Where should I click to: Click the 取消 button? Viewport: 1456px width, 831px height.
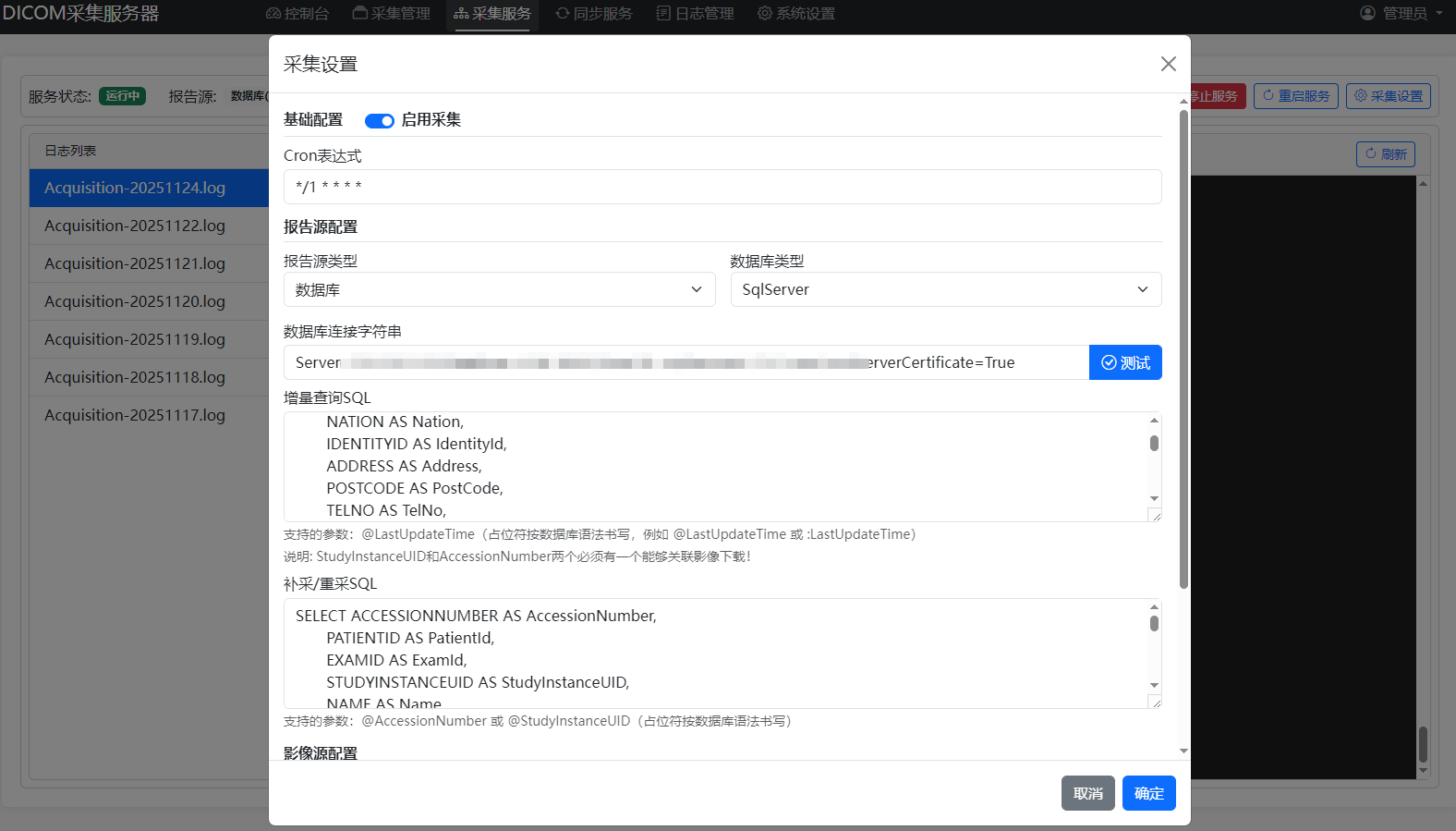tap(1088, 793)
